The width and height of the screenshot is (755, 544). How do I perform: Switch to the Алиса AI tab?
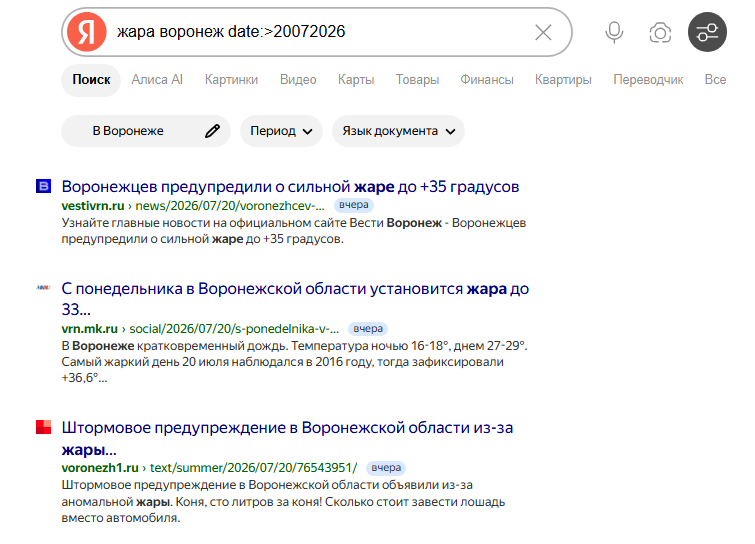click(x=157, y=80)
